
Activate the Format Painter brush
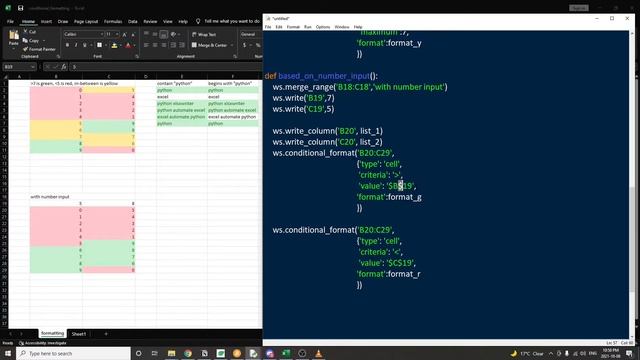pos(39,49)
